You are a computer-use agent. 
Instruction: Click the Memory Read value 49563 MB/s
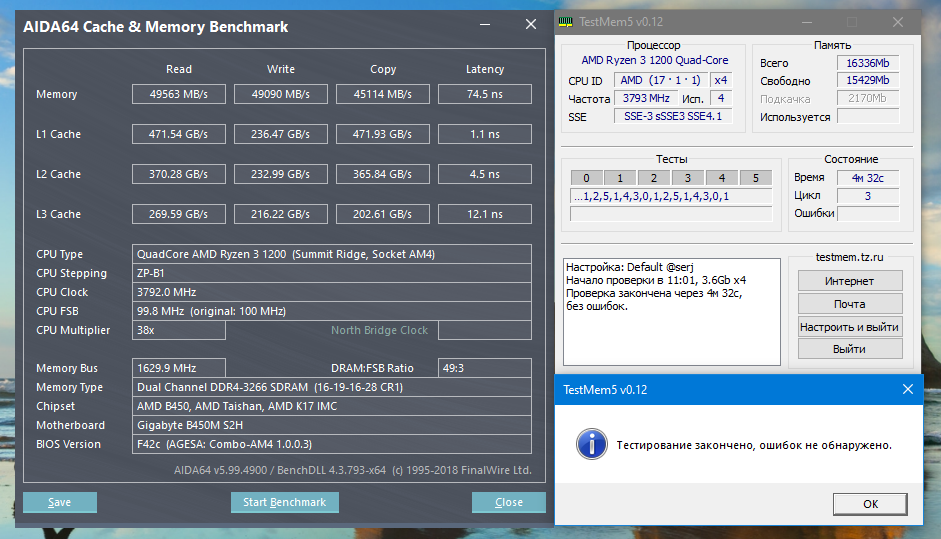pos(179,94)
